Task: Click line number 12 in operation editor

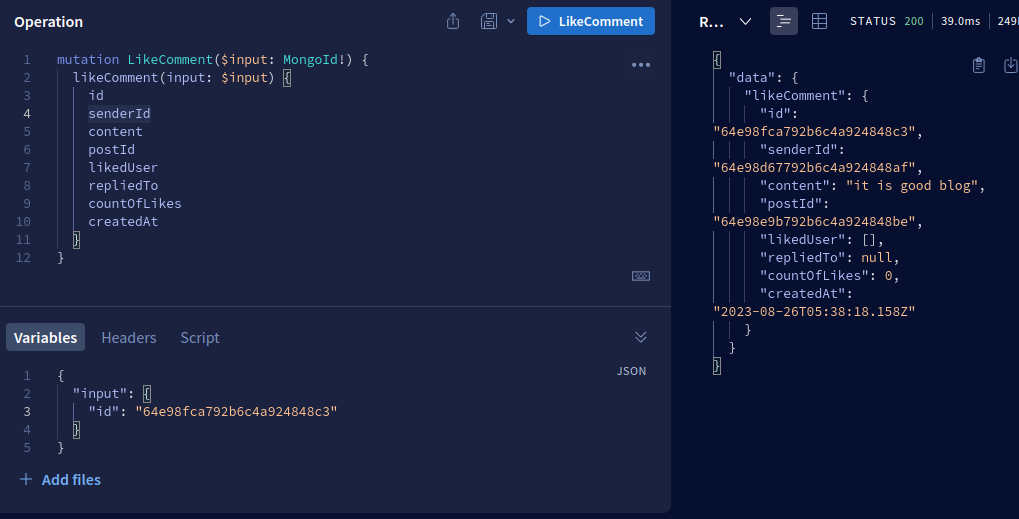Action: (x=23, y=258)
